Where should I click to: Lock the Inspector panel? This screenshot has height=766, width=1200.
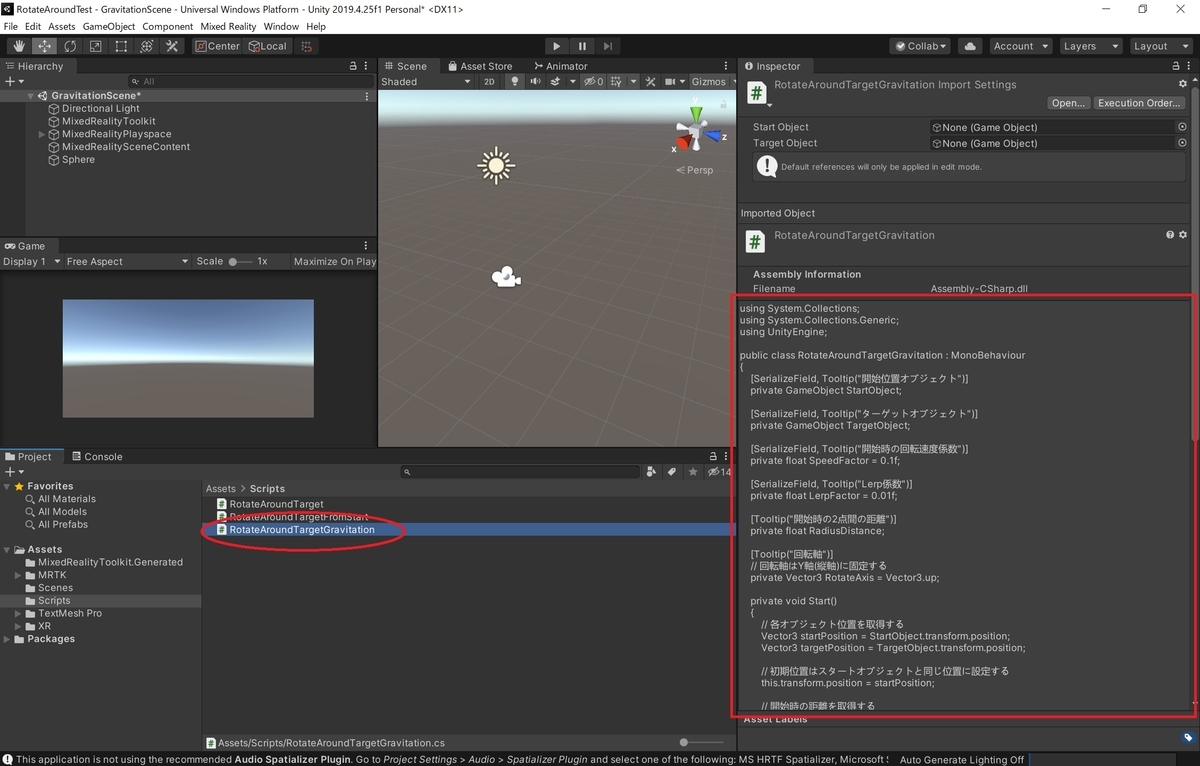click(x=1174, y=66)
